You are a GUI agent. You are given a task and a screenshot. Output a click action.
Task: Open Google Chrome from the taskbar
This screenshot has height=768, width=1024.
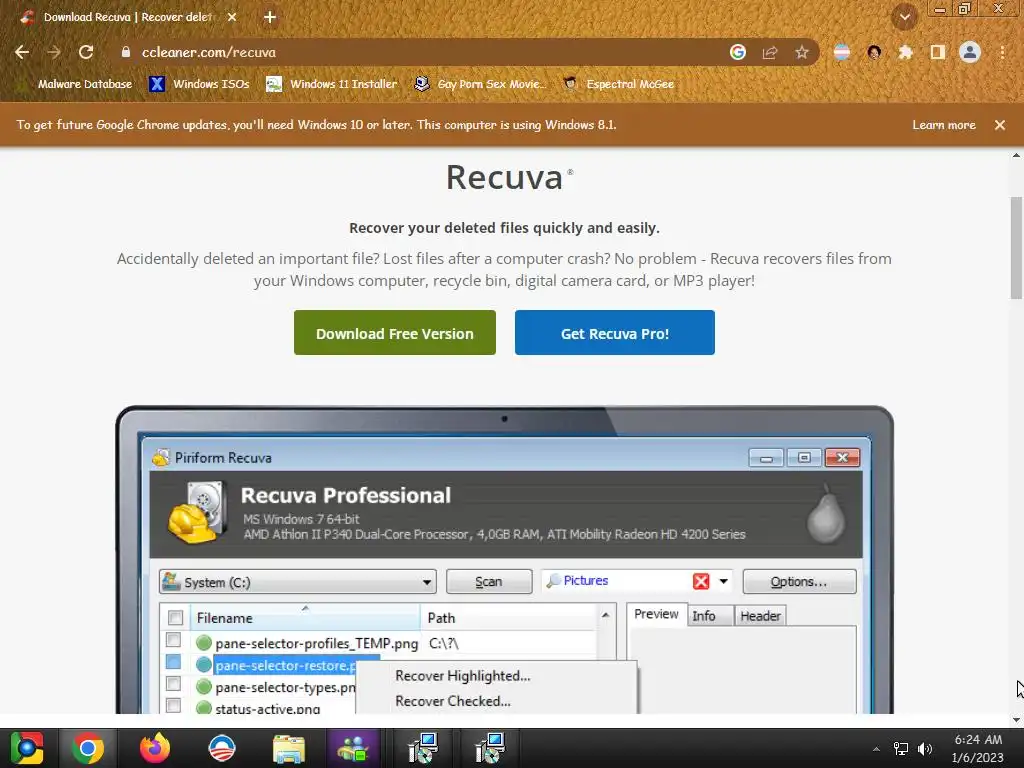pyautogui.click(x=88, y=748)
